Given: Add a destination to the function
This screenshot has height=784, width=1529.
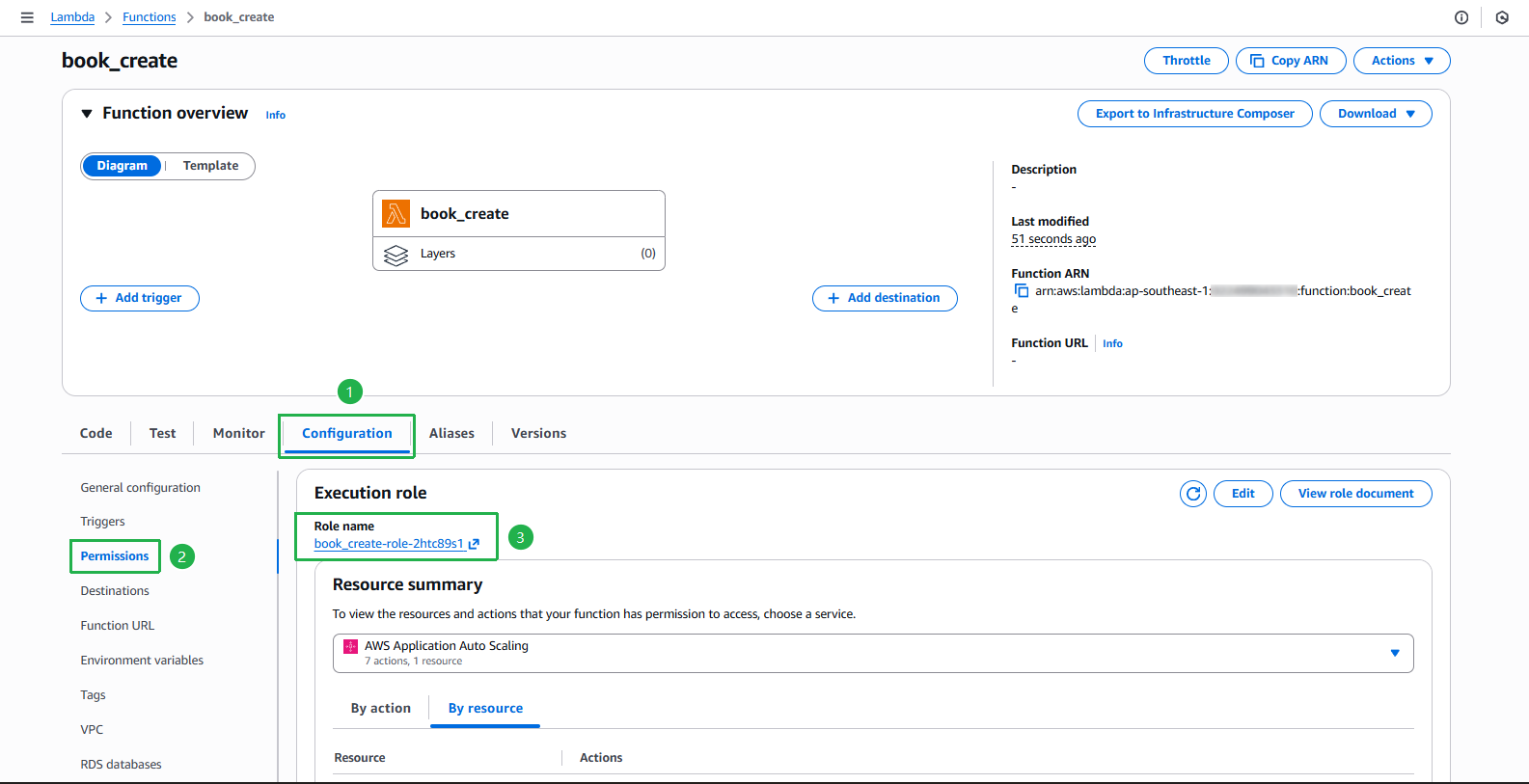Looking at the screenshot, I should tap(885, 298).
